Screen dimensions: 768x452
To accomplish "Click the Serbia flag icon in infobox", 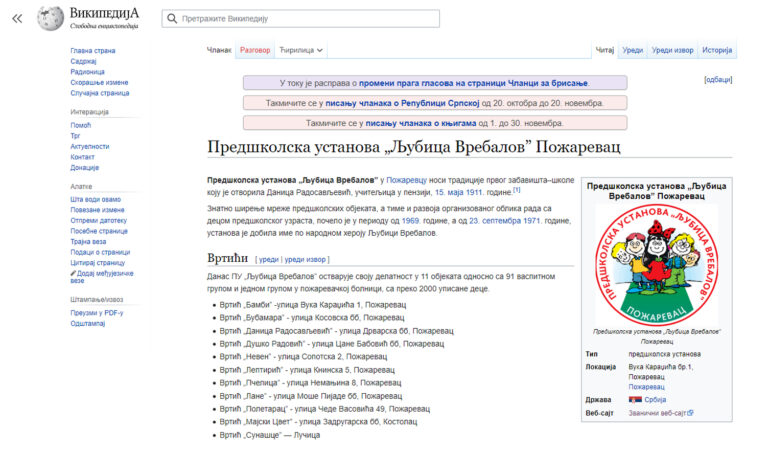I will tap(635, 400).
